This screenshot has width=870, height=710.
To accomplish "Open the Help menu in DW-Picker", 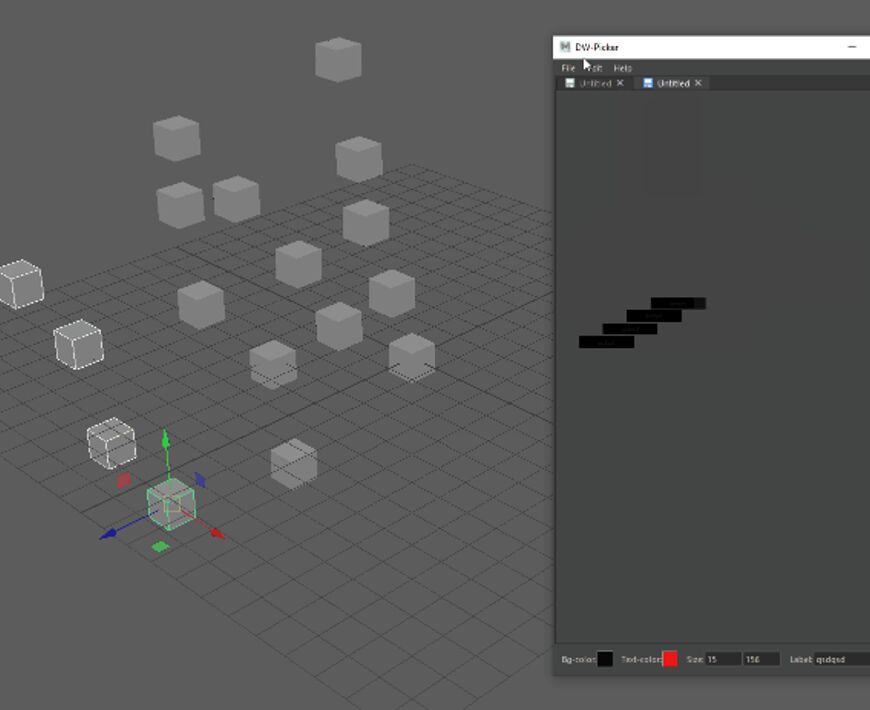I will pyautogui.click(x=623, y=68).
